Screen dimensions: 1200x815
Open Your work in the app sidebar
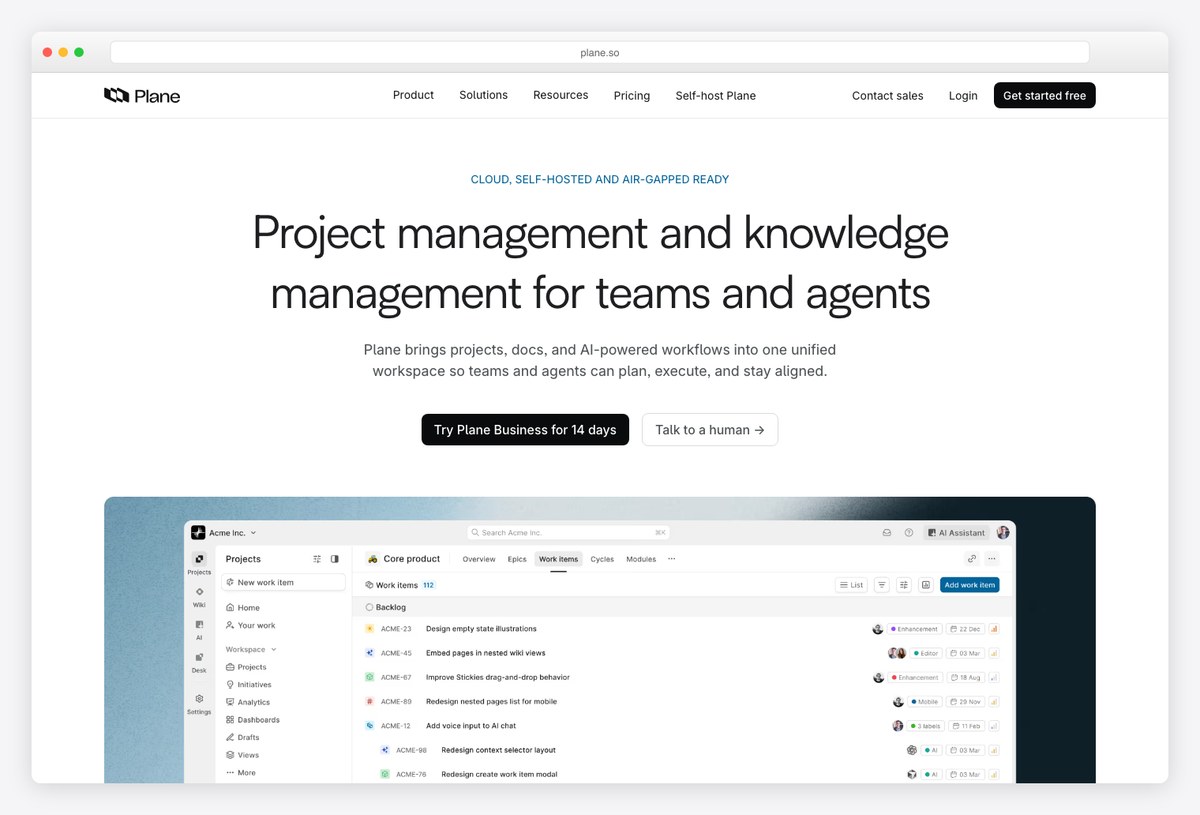point(251,626)
